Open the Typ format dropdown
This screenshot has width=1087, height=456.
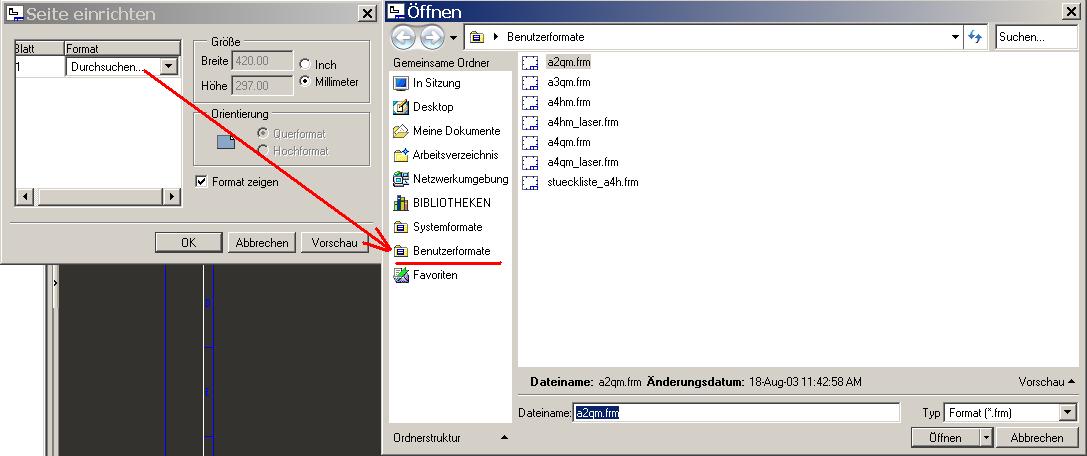[1068, 413]
